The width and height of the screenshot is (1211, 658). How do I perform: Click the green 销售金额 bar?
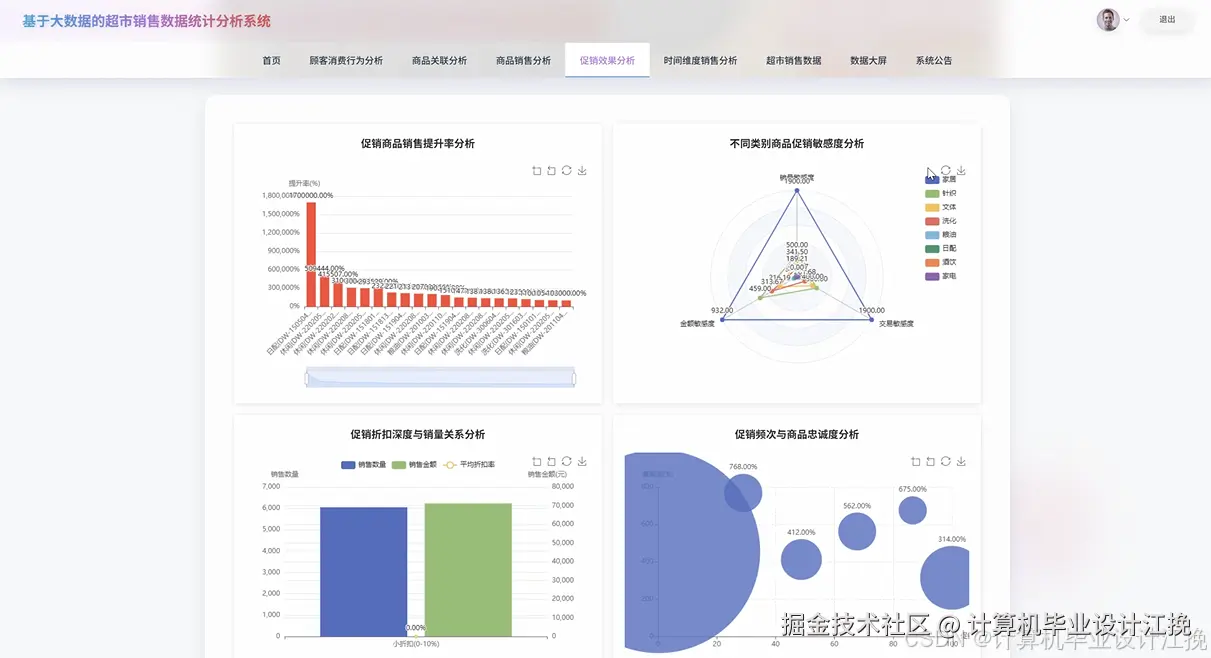pyautogui.click(x=468, y=570)
